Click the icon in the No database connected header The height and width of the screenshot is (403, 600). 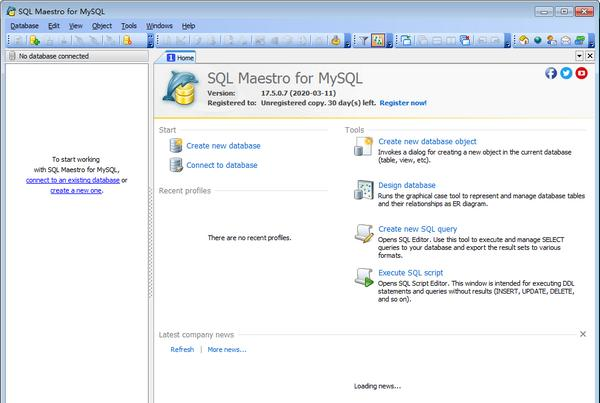tap(12, 56)
